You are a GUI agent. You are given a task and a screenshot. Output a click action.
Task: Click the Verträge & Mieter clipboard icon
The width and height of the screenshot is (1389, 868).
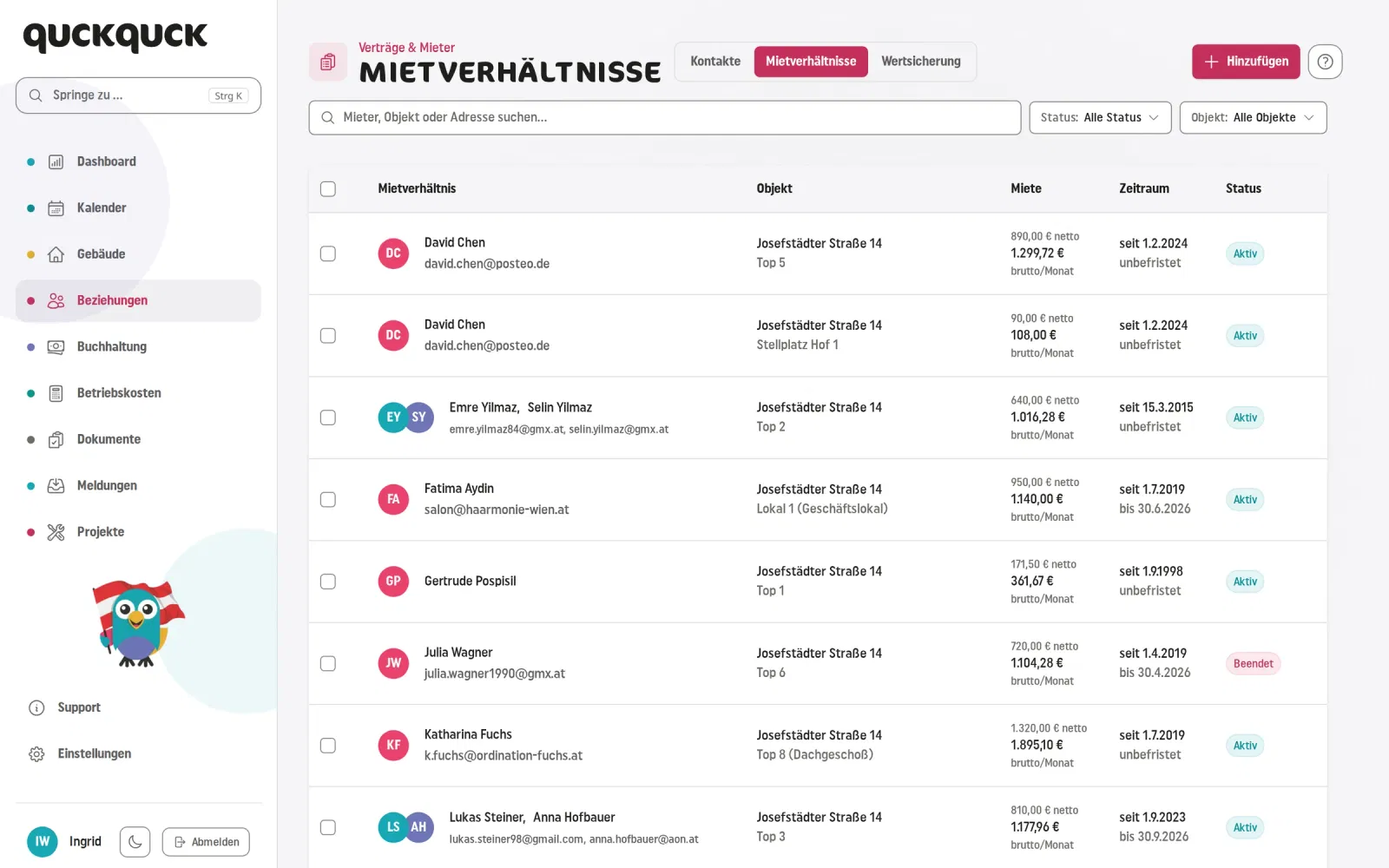(x=328, y=62)
